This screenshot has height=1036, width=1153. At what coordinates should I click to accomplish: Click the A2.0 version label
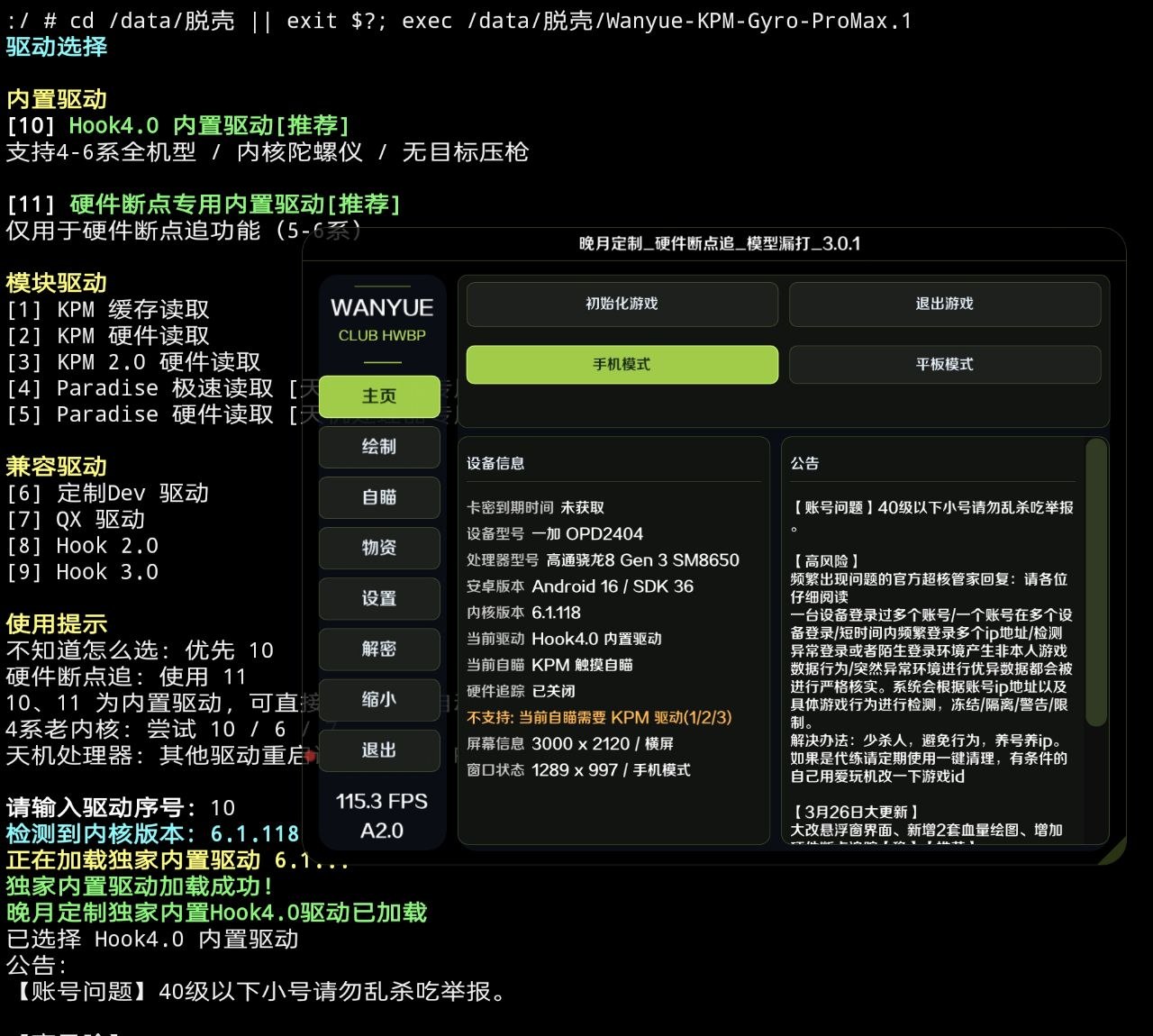(380, 832)
